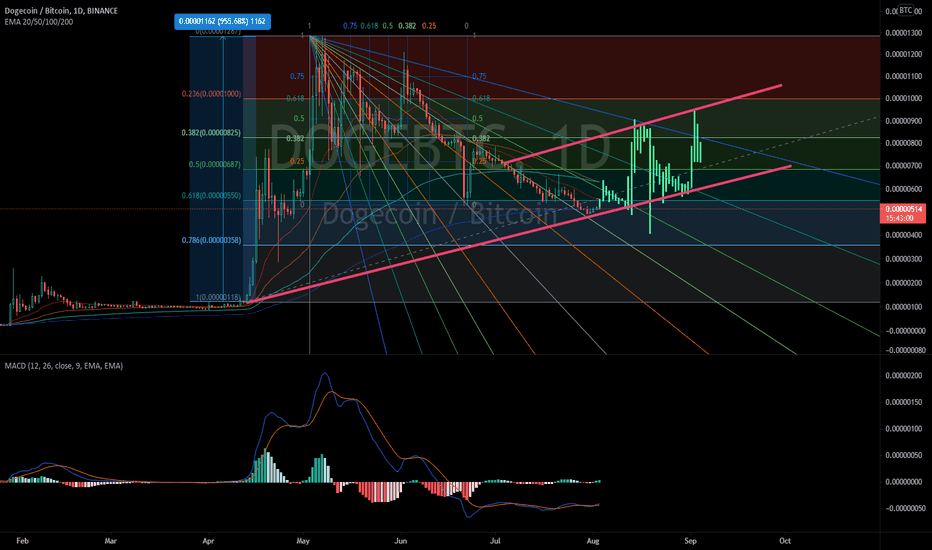Select the lower pink support trendline
932x550 pixels.
click(x=517, y=234)
